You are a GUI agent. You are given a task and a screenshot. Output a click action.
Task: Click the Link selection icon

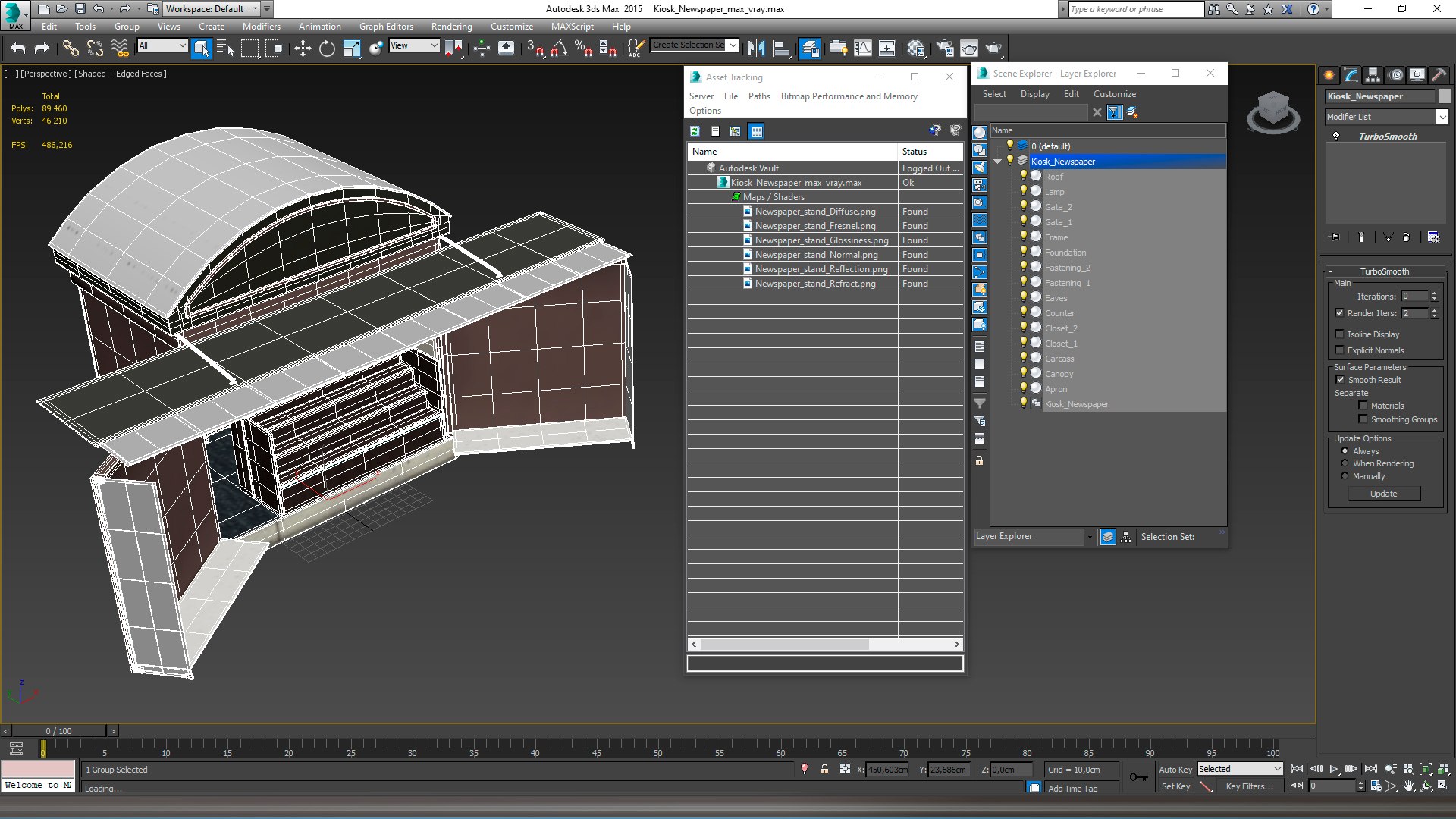71,49
